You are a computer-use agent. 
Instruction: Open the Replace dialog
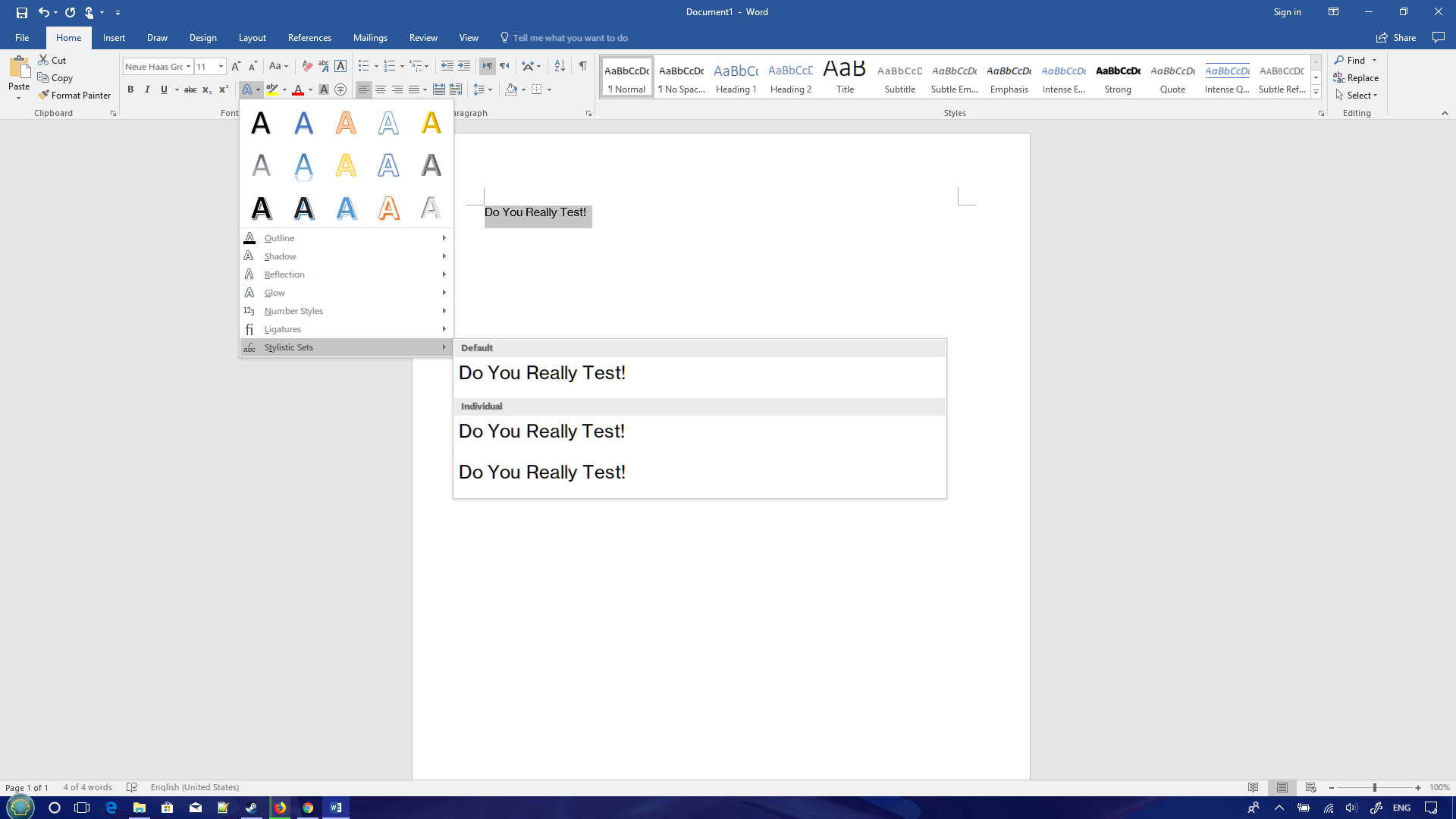1362,77
